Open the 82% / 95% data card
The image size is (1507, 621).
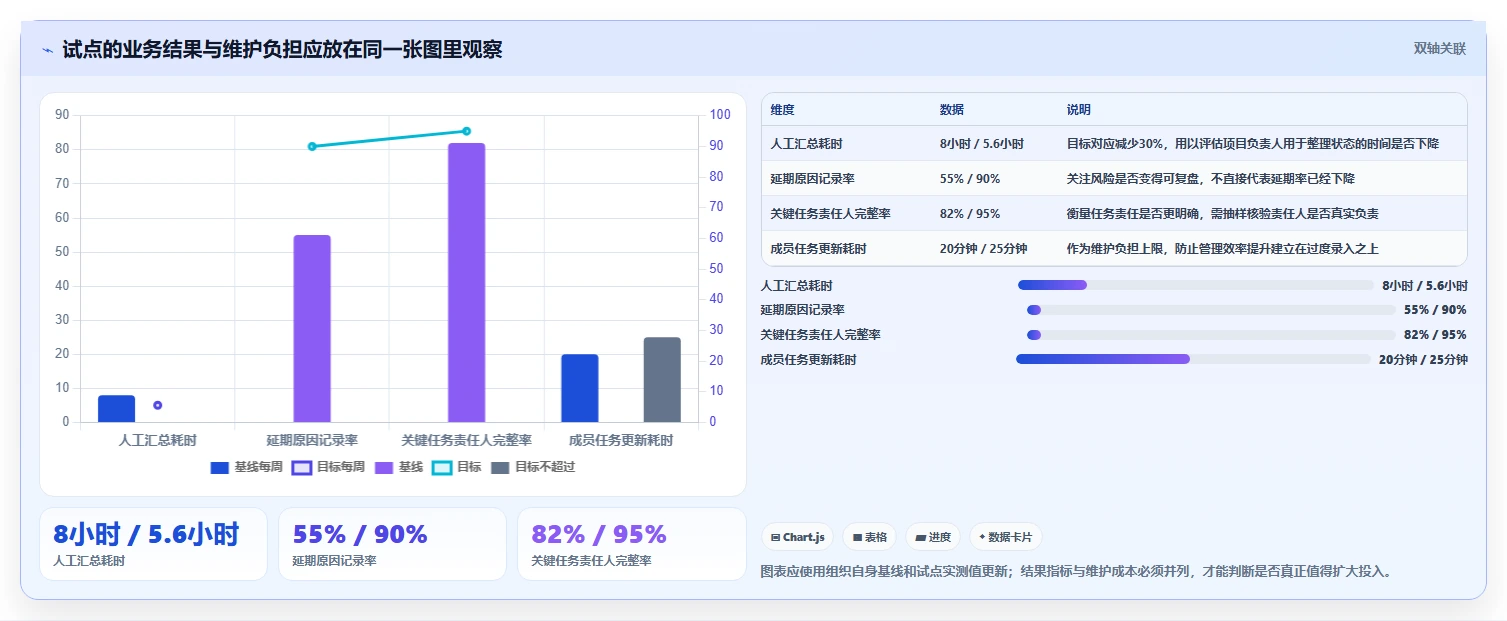pos(632,544)
